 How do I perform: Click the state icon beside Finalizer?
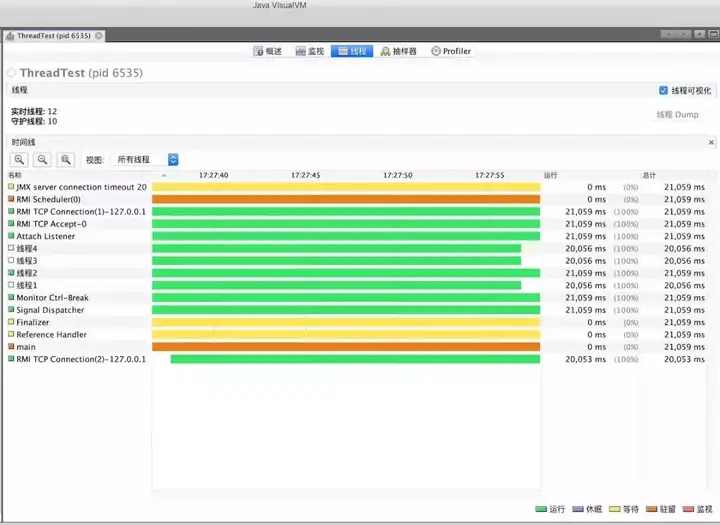pyautogui.click(x=11, y=322)
